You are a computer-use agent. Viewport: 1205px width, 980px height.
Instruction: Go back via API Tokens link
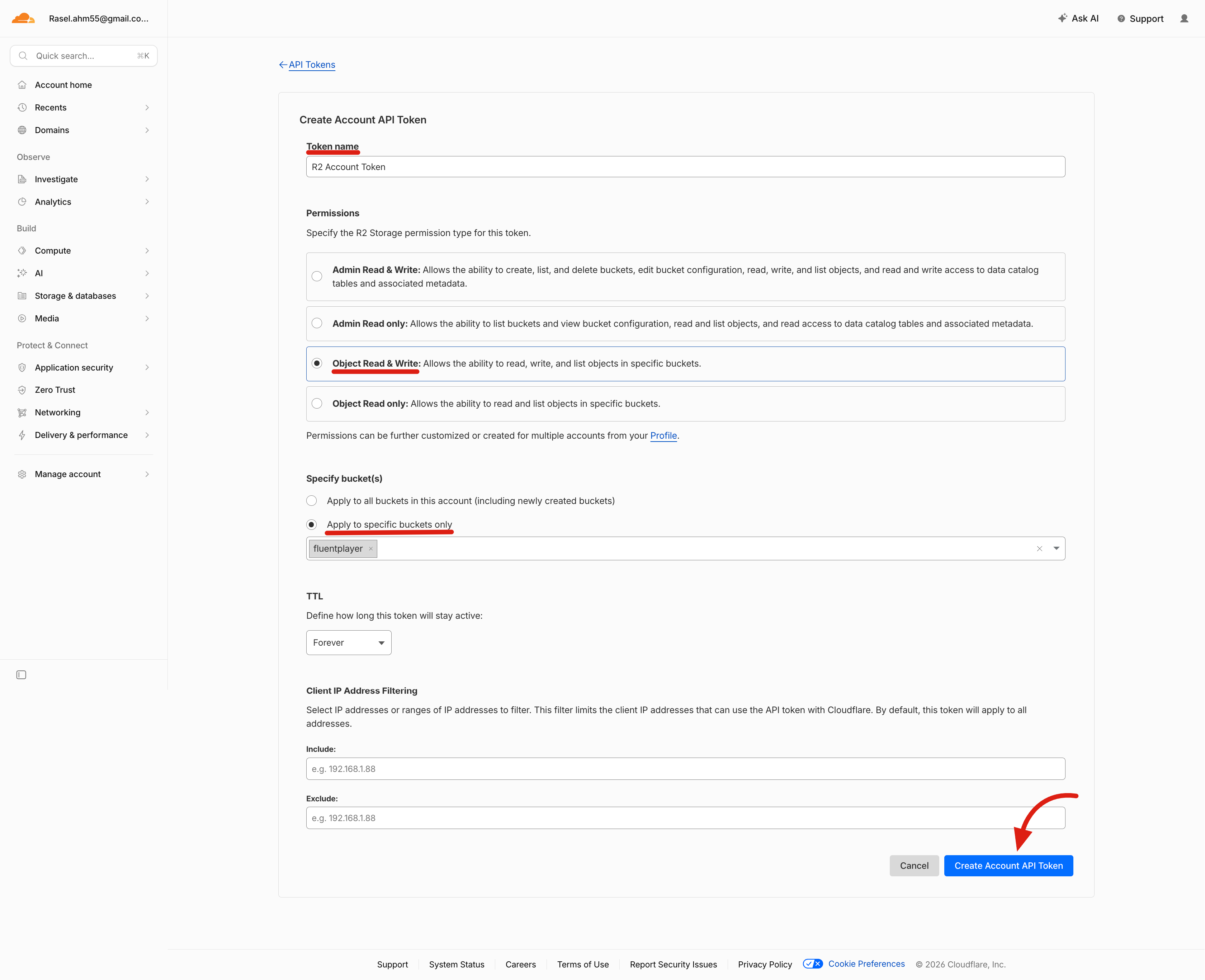312,65
